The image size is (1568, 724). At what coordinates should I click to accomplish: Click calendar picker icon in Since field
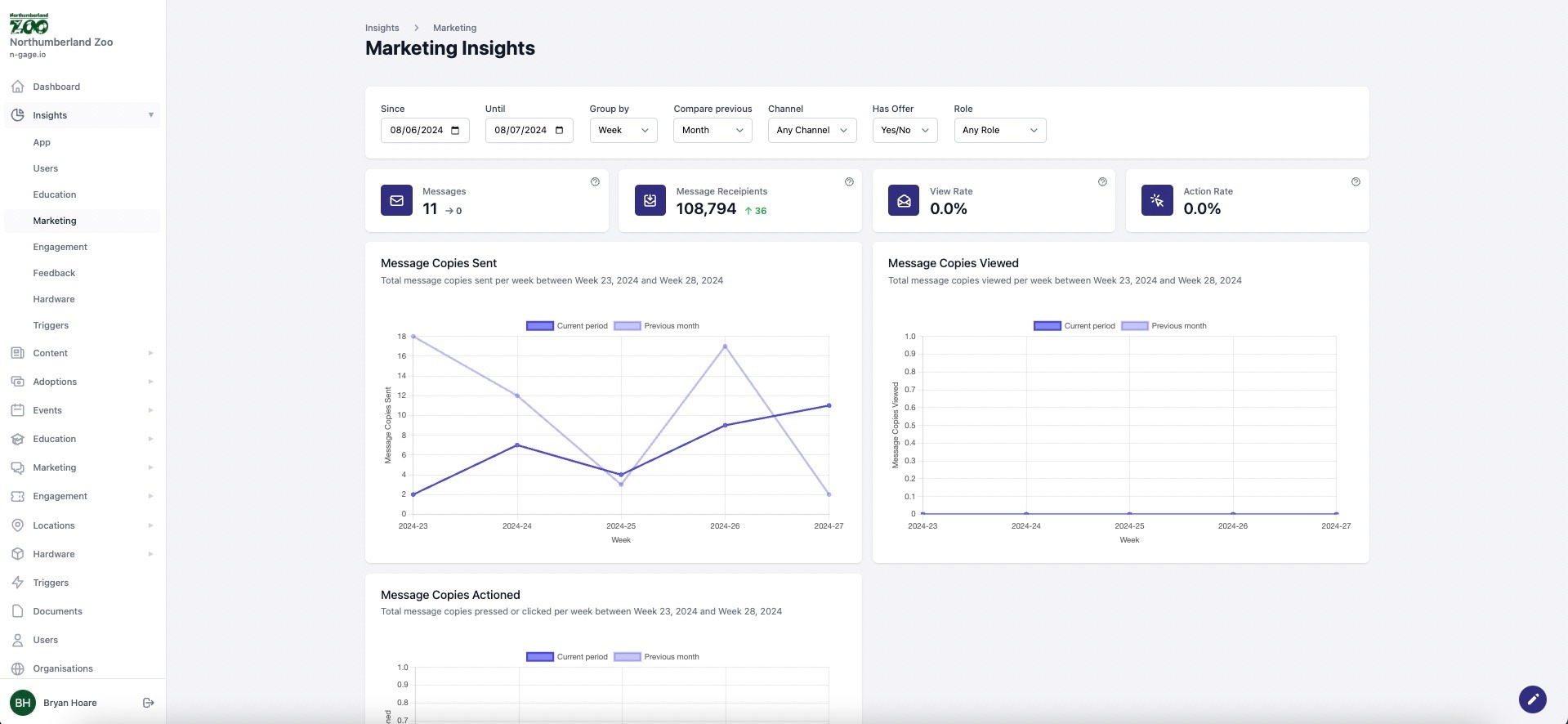pyautogui.click(x=455, y=131)
